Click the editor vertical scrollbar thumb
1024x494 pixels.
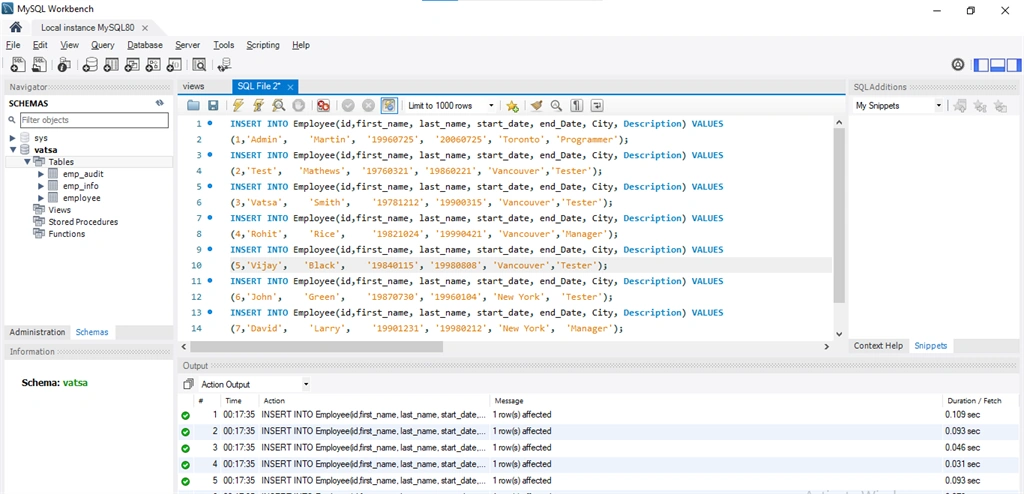coord(839,214)
